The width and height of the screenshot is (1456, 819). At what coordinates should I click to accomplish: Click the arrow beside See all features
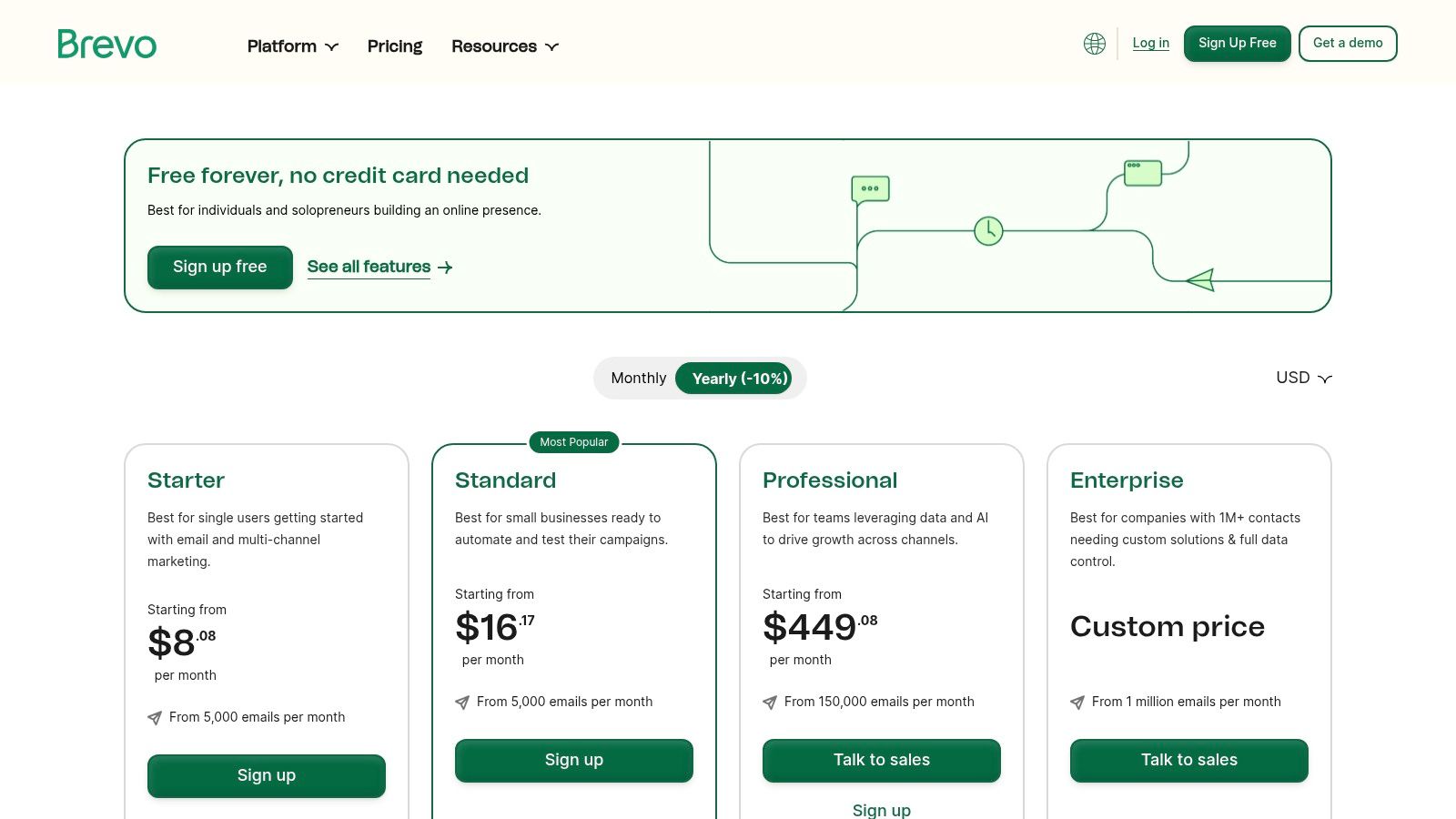click(x=445, y=268)
